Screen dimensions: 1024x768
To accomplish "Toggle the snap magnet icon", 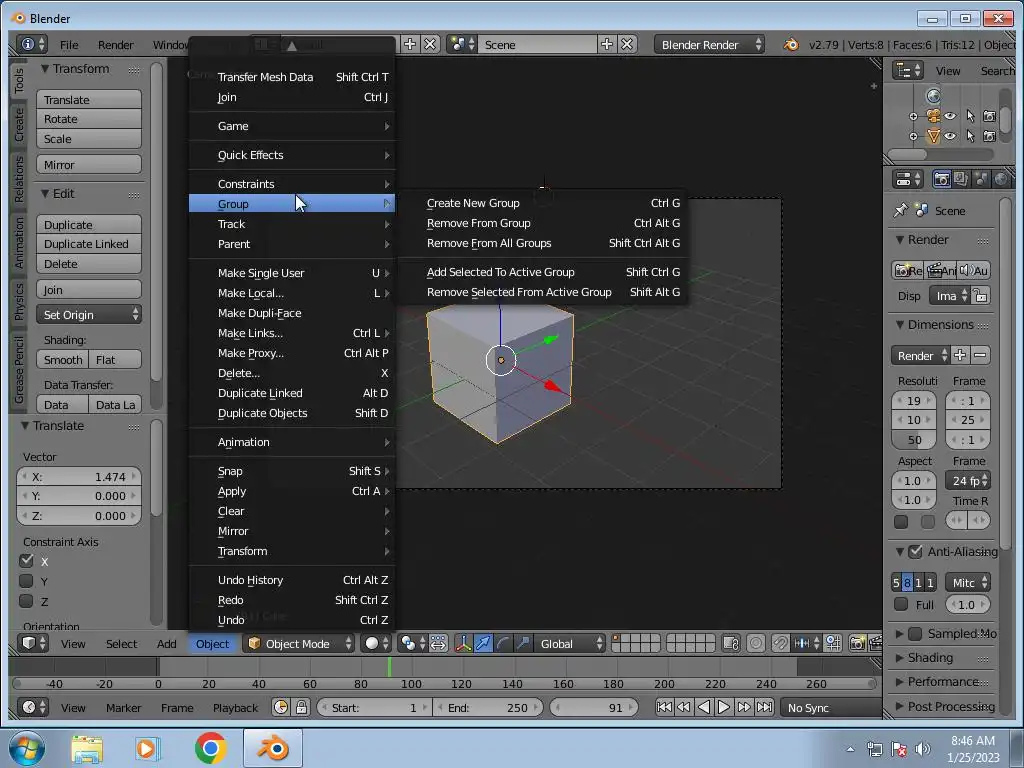I will point(780,643).
